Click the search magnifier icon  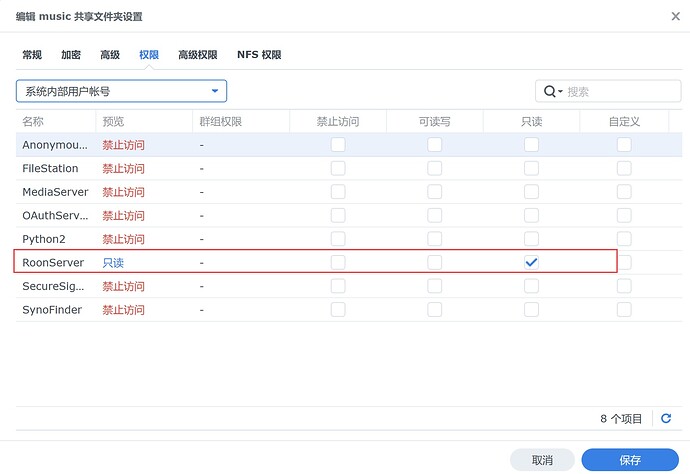click(x=550, y=92)
